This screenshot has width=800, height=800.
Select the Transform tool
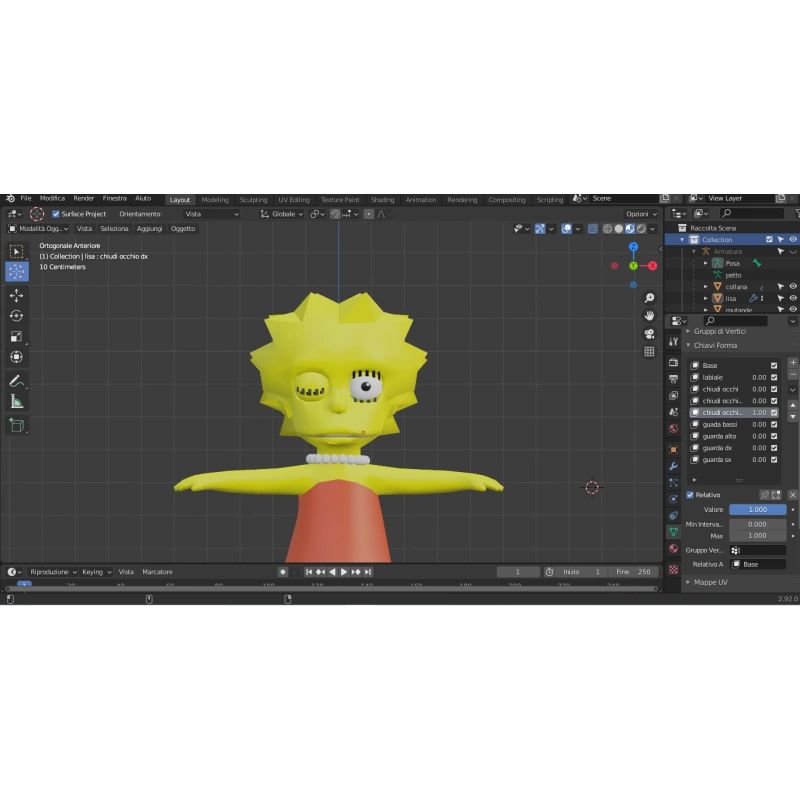[x=16, y=357]
